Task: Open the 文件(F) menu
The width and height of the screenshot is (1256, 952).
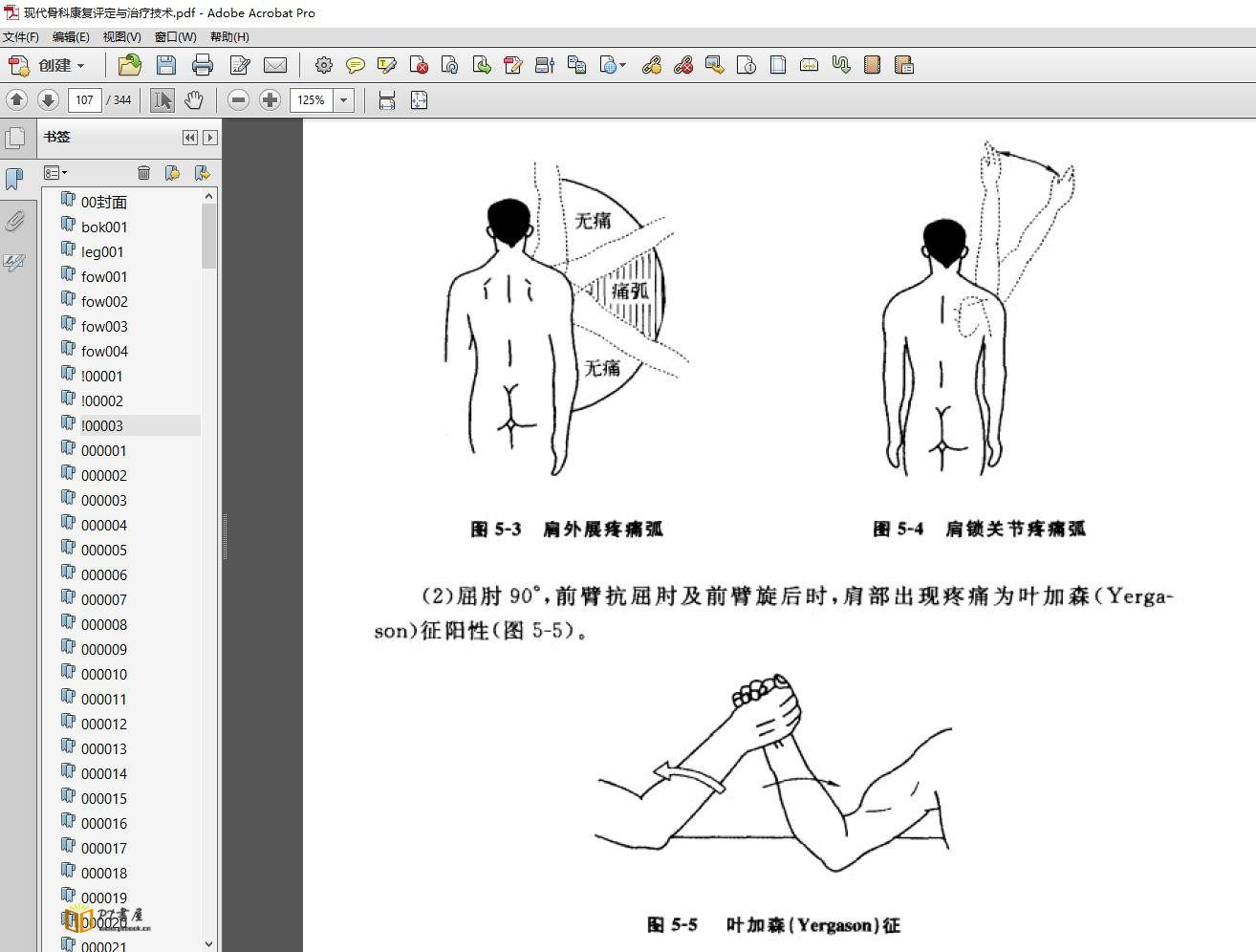Action: 21,36
